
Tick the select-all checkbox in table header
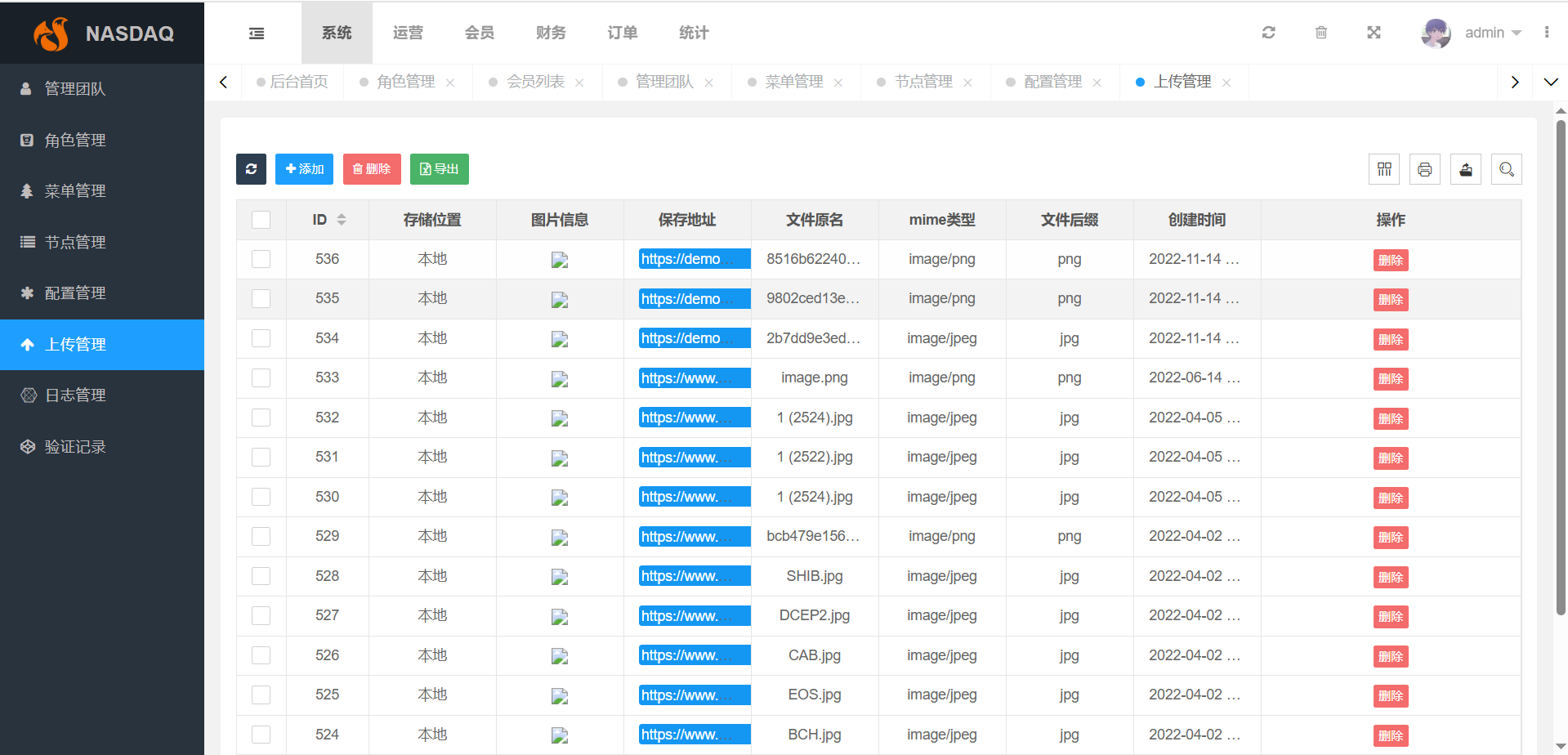tap(261, 220)
